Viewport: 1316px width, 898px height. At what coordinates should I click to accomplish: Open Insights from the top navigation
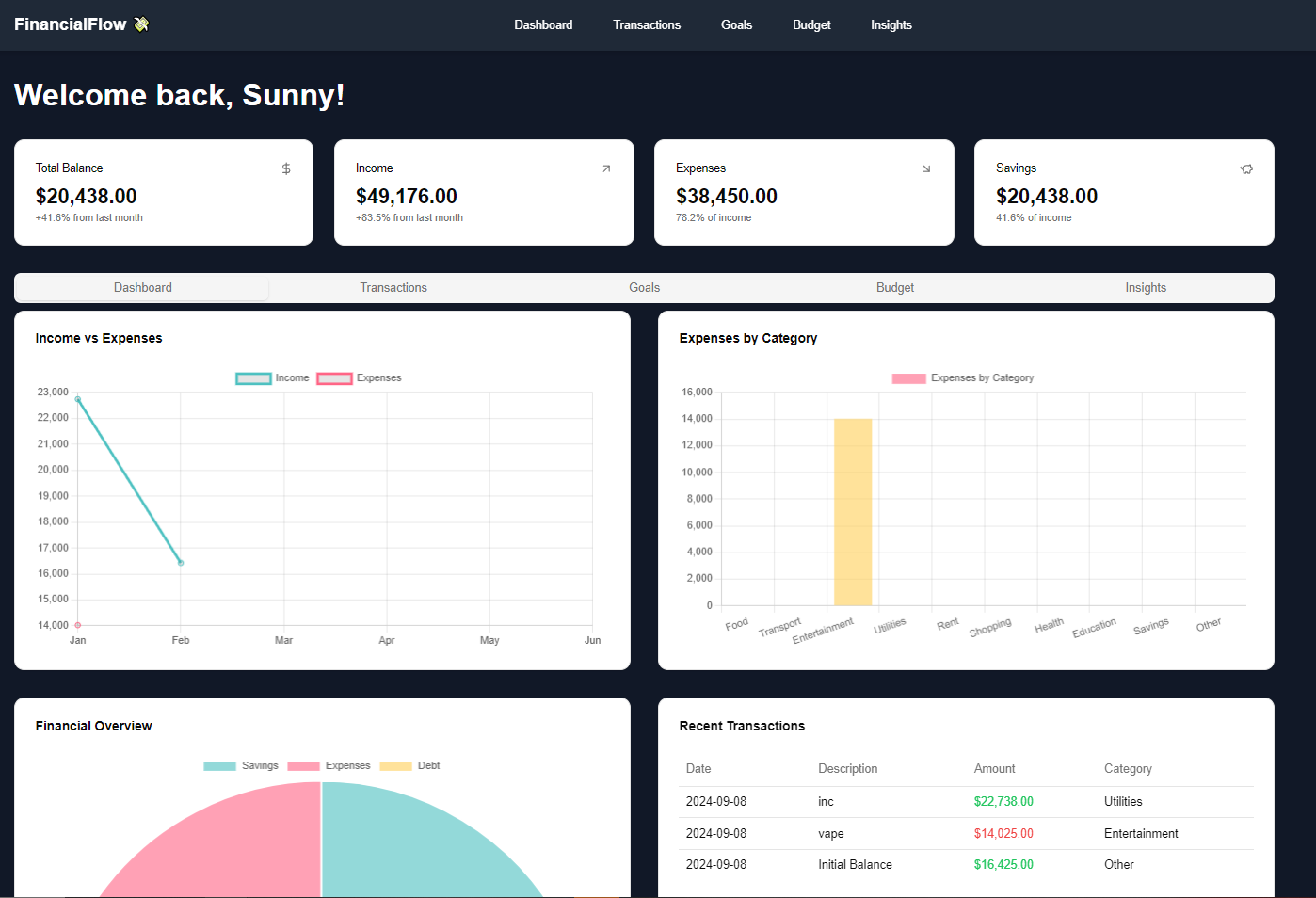891,24
